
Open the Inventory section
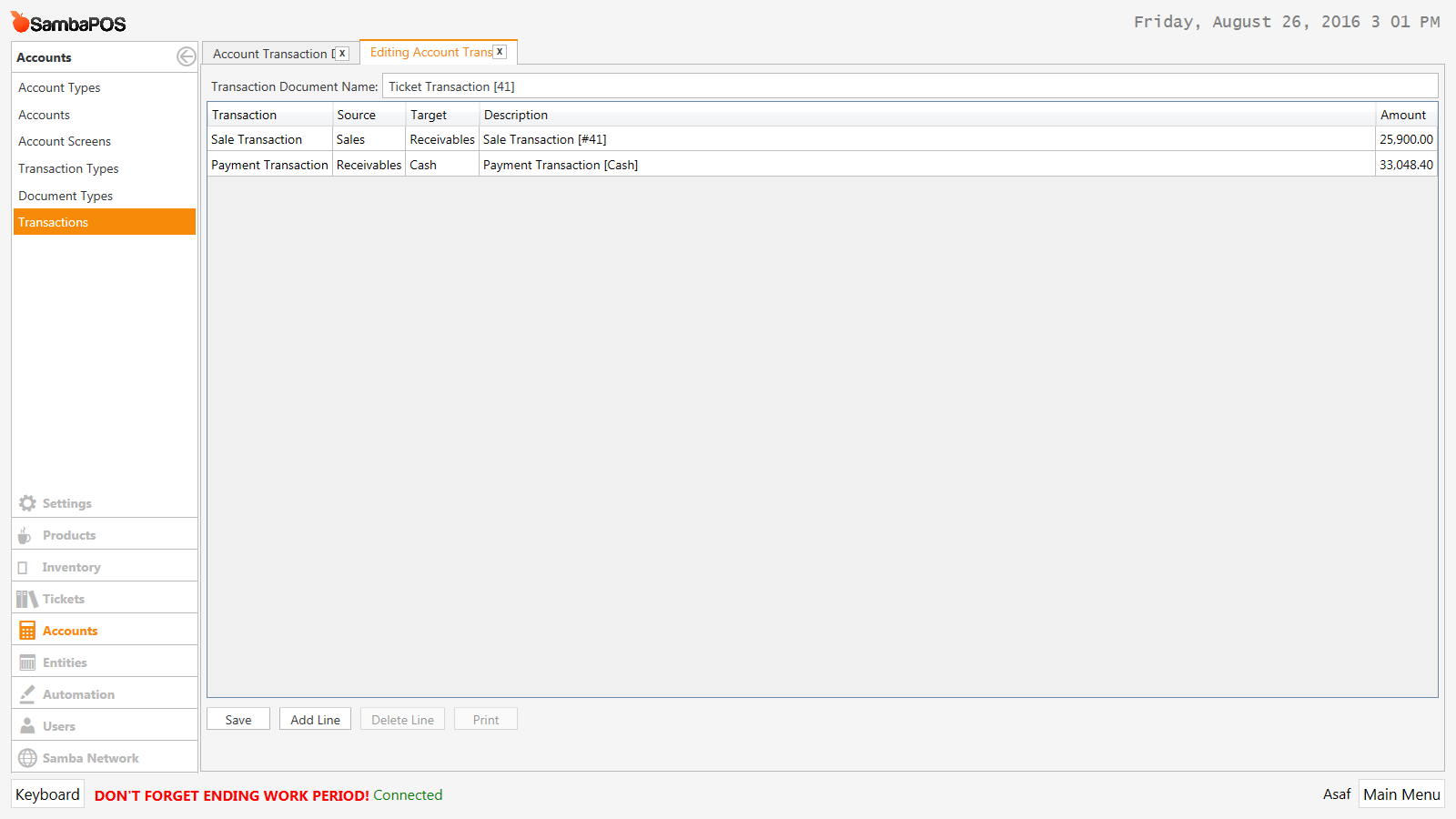pyautogui.click(x=105, y=567)
